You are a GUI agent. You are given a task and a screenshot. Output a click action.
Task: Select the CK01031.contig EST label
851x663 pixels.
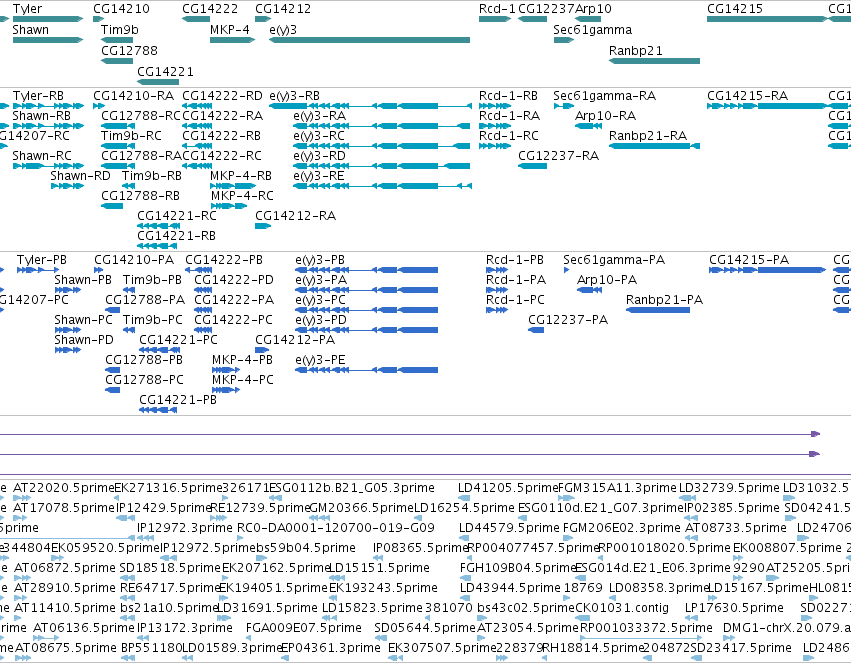point(622,608)
